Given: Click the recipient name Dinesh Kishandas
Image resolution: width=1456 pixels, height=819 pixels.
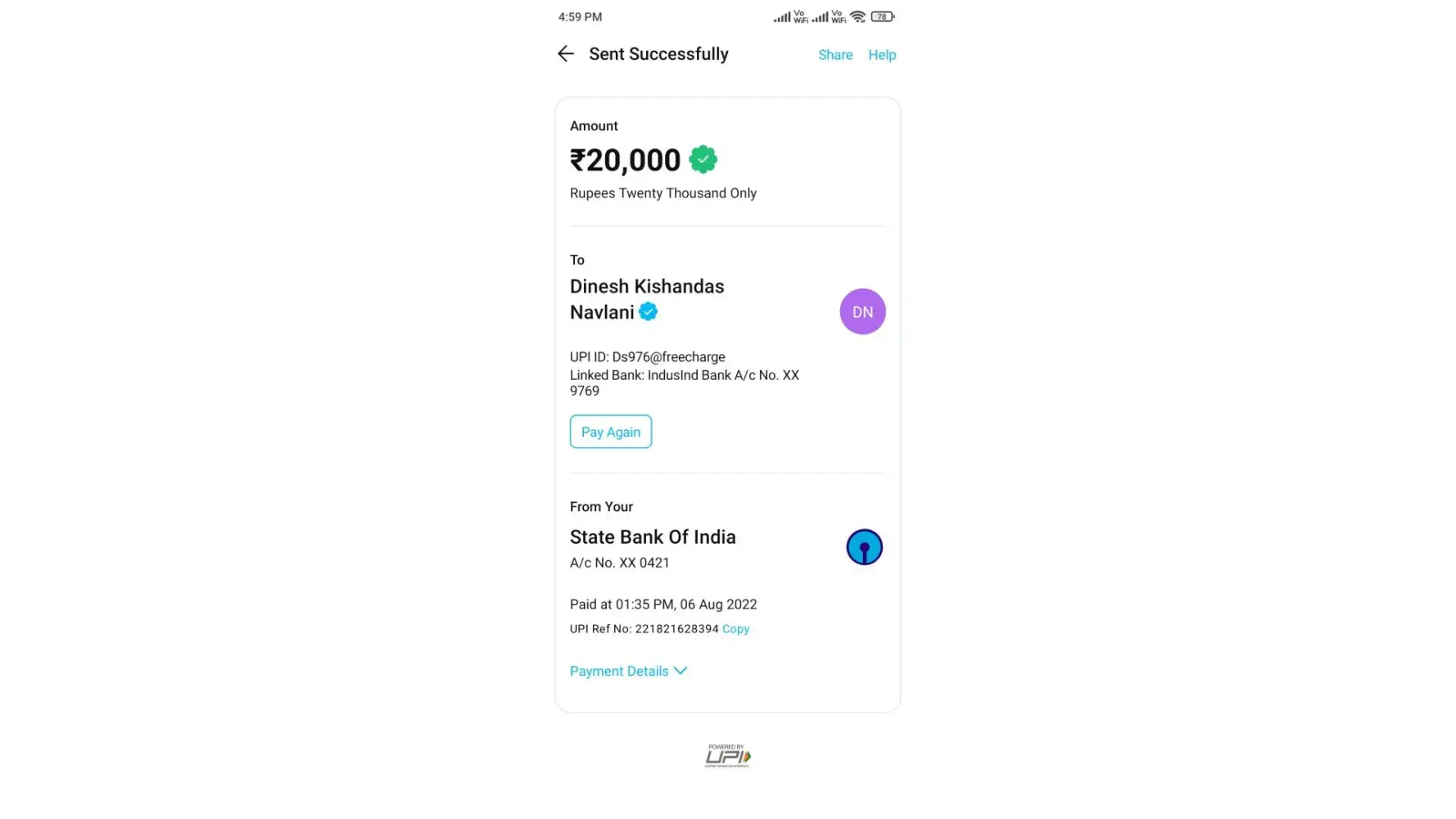Looking at the screenshot, I should pos(647,287).
